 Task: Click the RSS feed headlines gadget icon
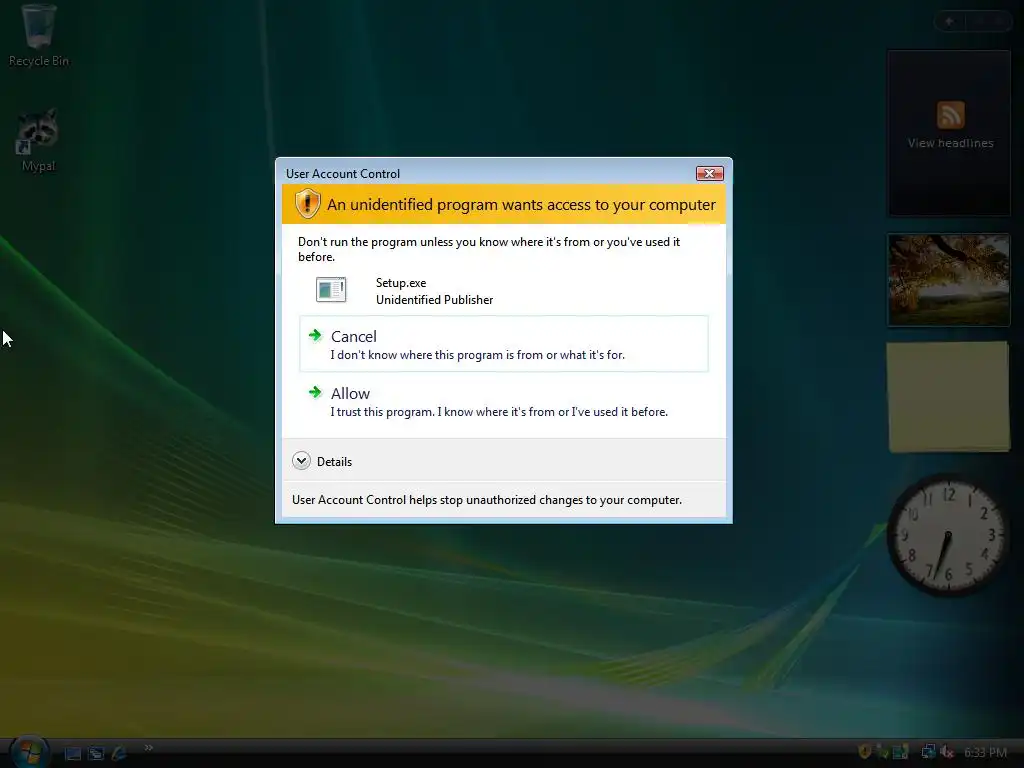coord(950,115)
